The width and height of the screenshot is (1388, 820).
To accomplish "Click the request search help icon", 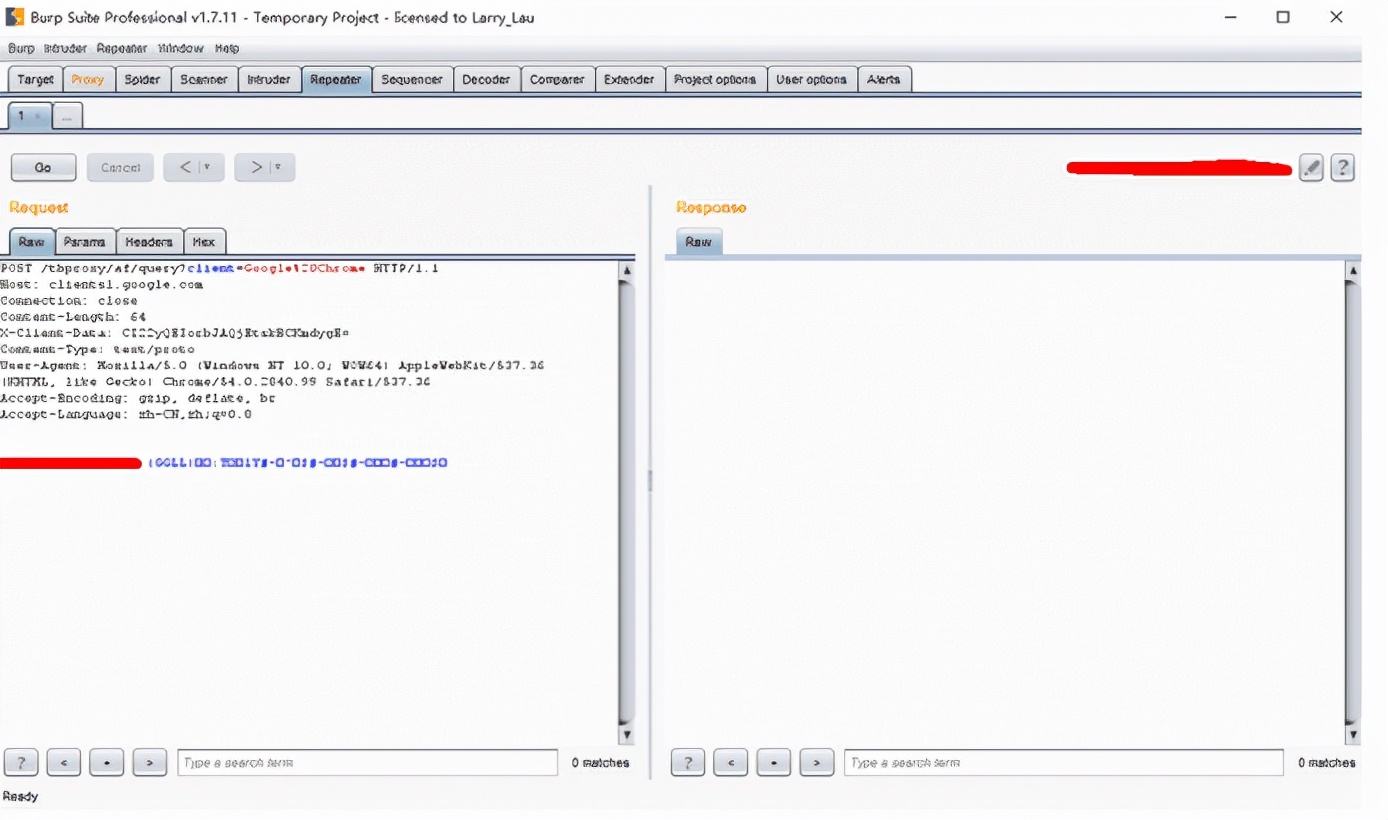I will [x=21, y=763].
